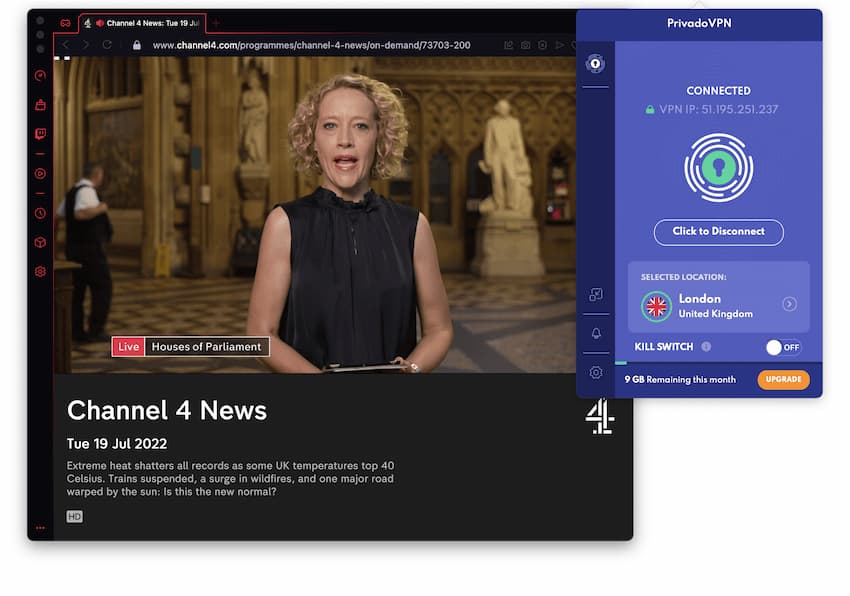Click the 9 GB Remaining this month text
Screen dimensions: 850x596
point(680,380)
